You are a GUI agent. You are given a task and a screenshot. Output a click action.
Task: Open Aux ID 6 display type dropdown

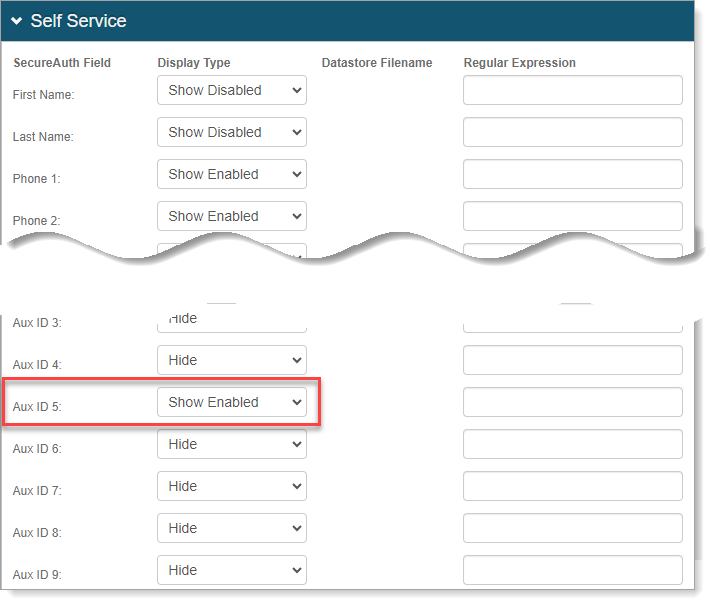[232, 444]
